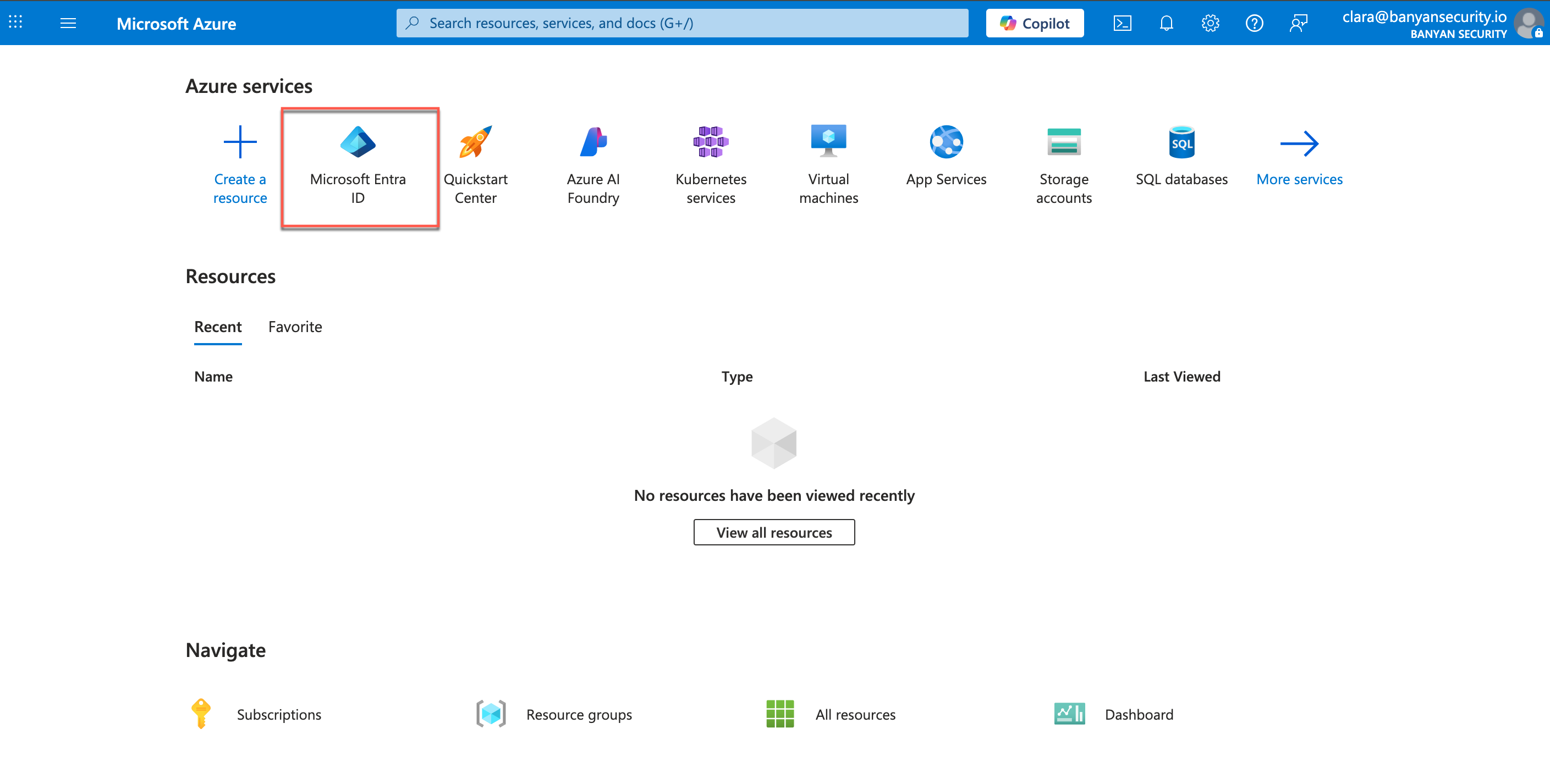Click the Quickstart Center rocket icon
The image size is (1550, 784).
coord(475,142)
